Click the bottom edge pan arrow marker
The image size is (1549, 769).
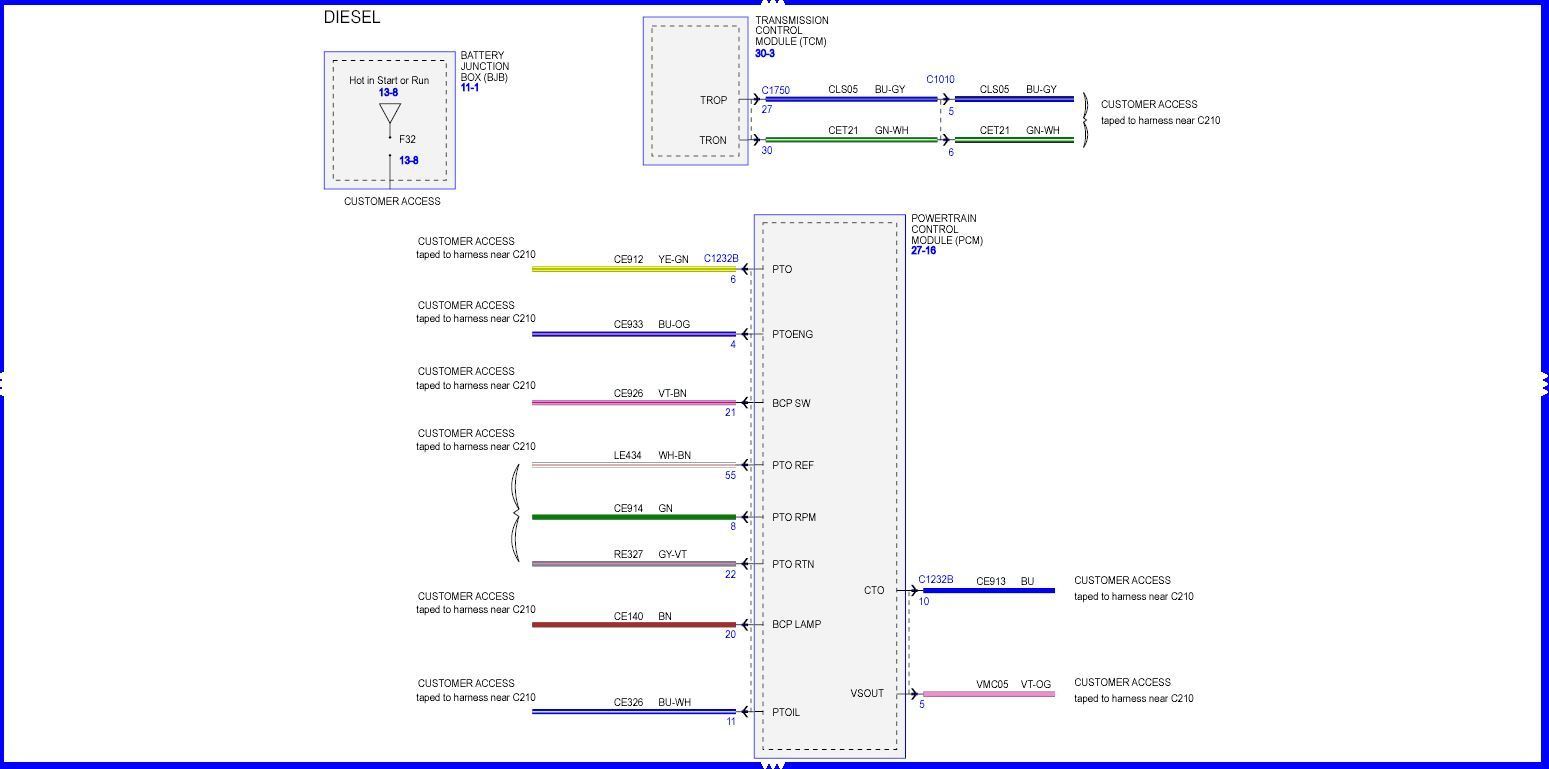point(773,765)
